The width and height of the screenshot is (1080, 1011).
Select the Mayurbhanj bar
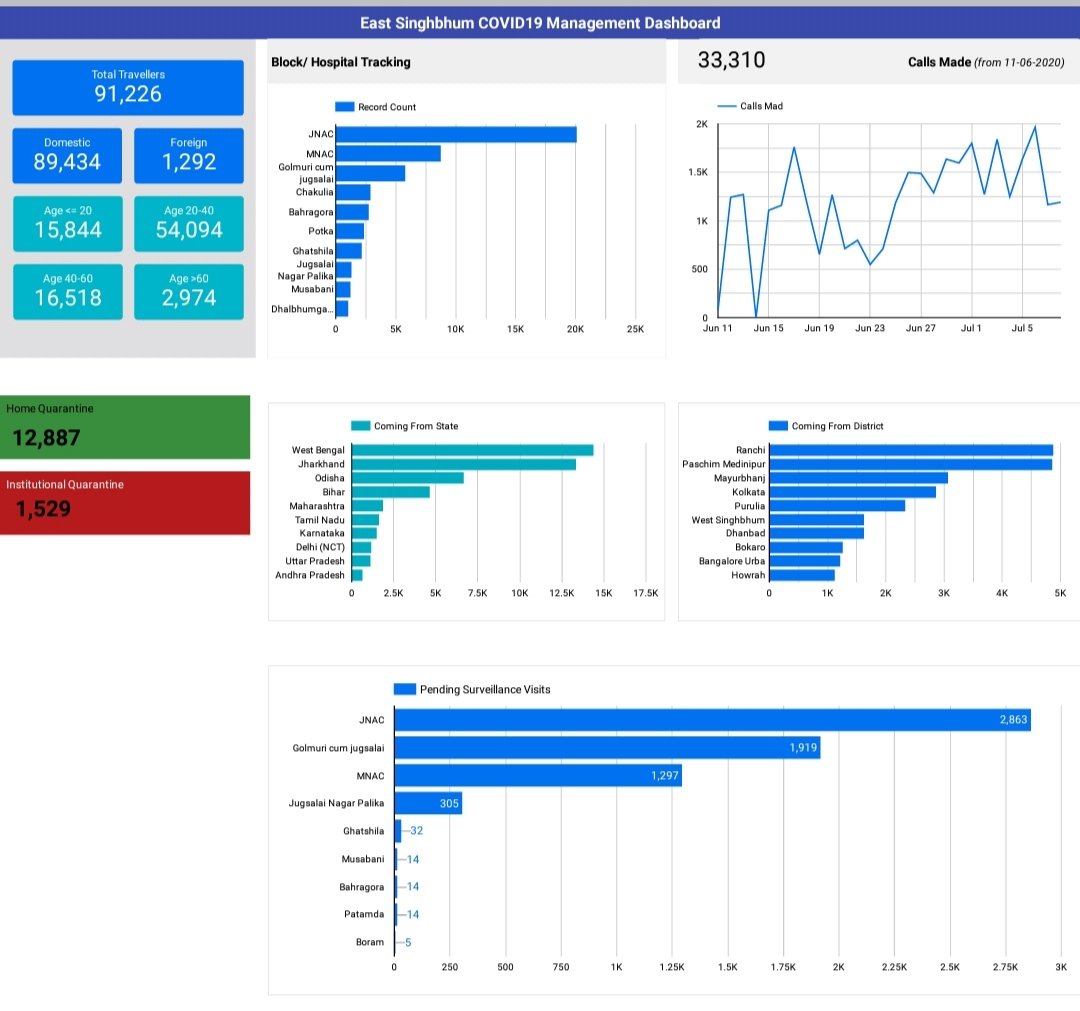point(859,478)
